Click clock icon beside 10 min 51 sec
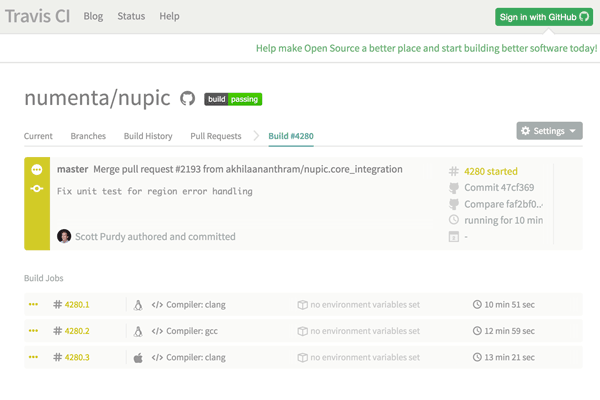This screenshot has width=600, height=400. pos(477,304)
